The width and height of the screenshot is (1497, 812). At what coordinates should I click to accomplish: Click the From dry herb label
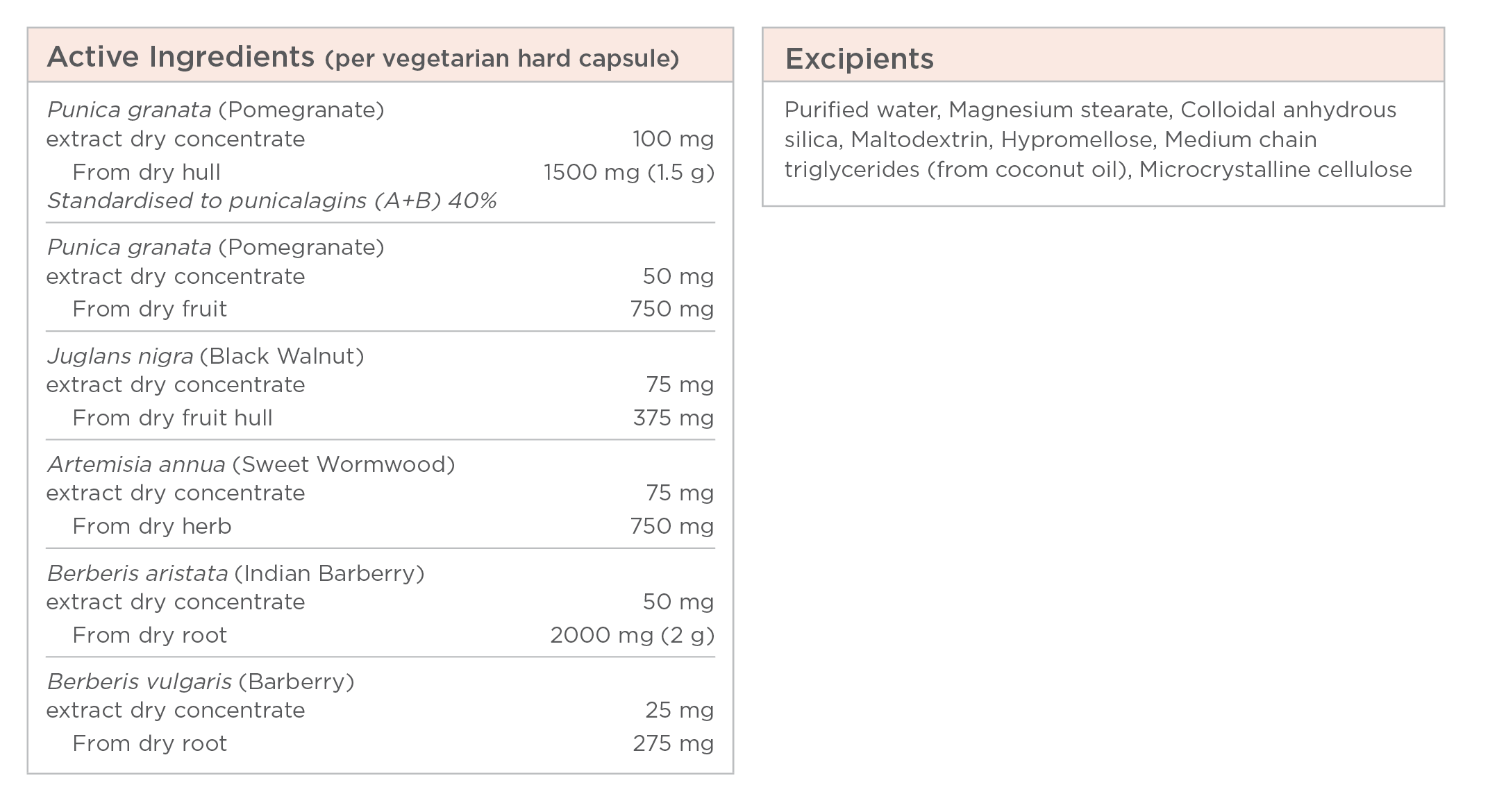pos(151,526)
